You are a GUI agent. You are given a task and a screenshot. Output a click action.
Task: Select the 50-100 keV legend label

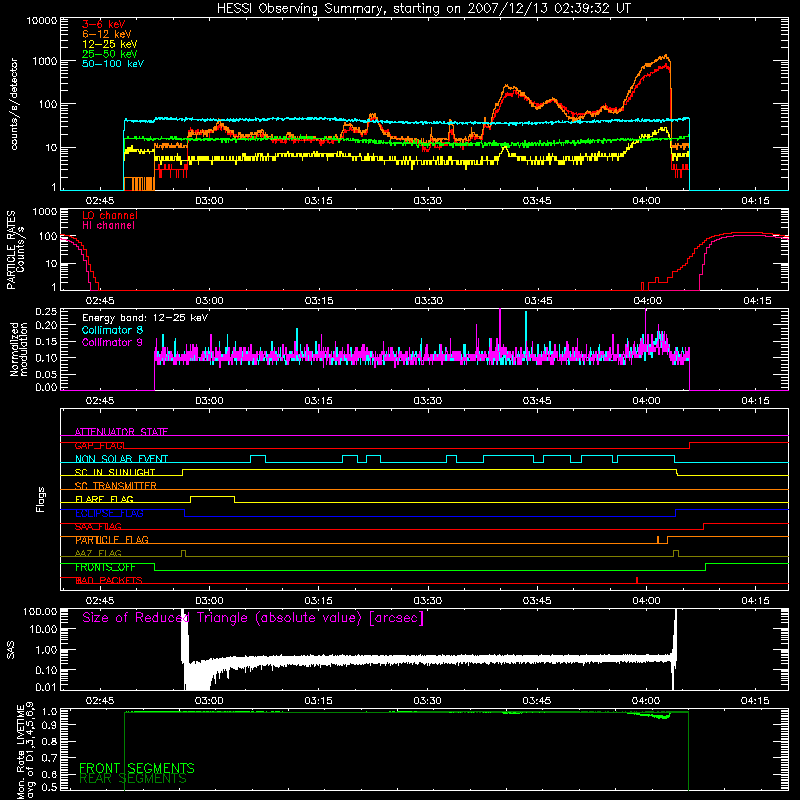coord(113,64)
